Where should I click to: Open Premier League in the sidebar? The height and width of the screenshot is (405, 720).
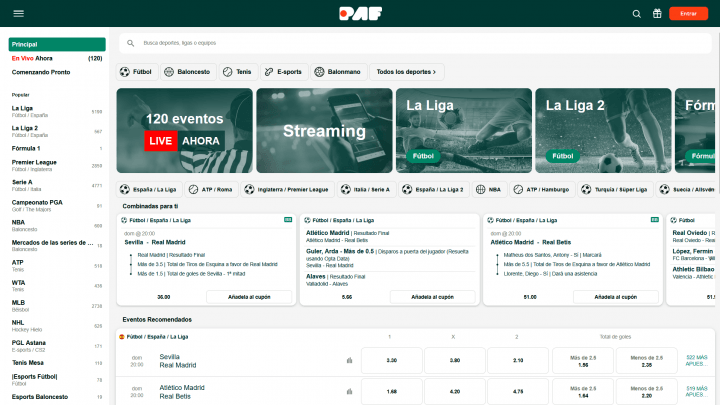[57, 165]
